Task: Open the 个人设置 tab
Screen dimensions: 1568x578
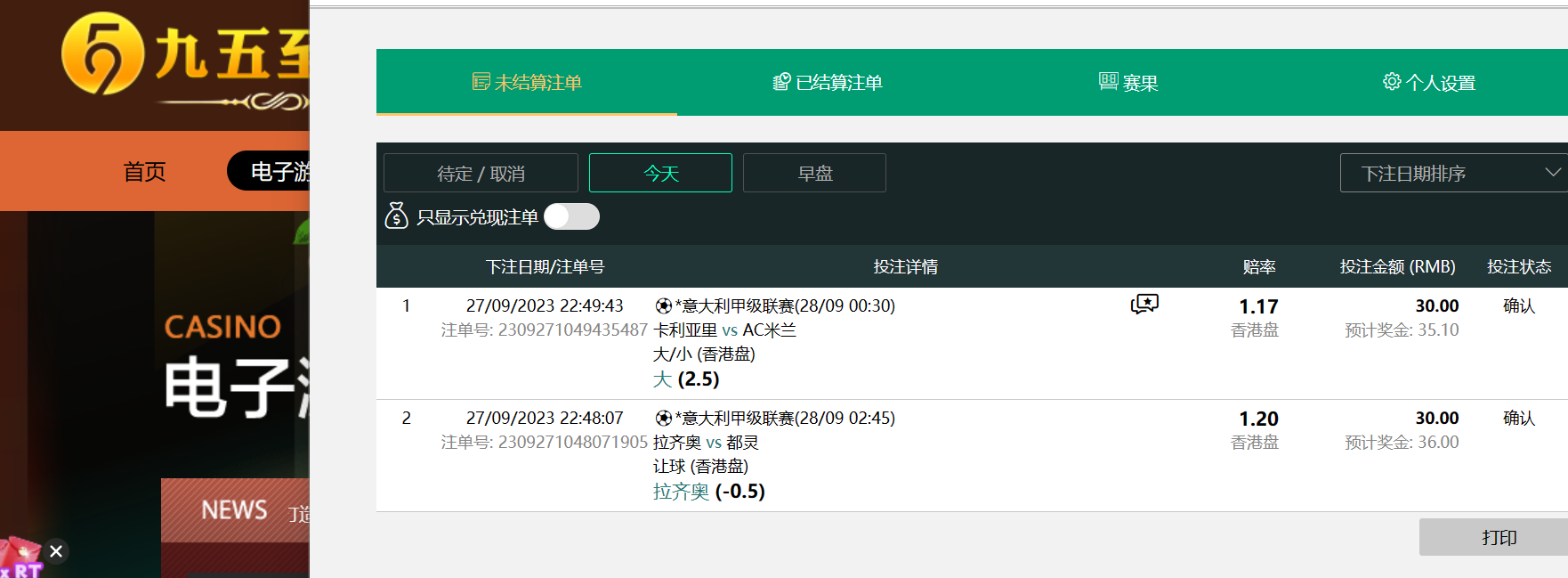Action: pyautogui.click(x=1429, y=82)
